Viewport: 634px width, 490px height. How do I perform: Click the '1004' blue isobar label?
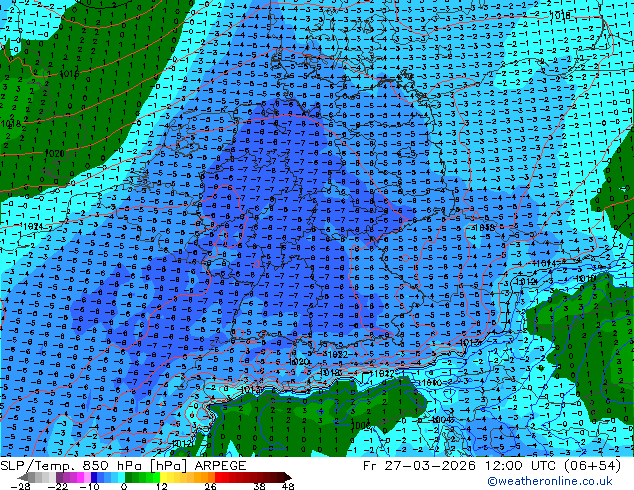coord(442,420)
